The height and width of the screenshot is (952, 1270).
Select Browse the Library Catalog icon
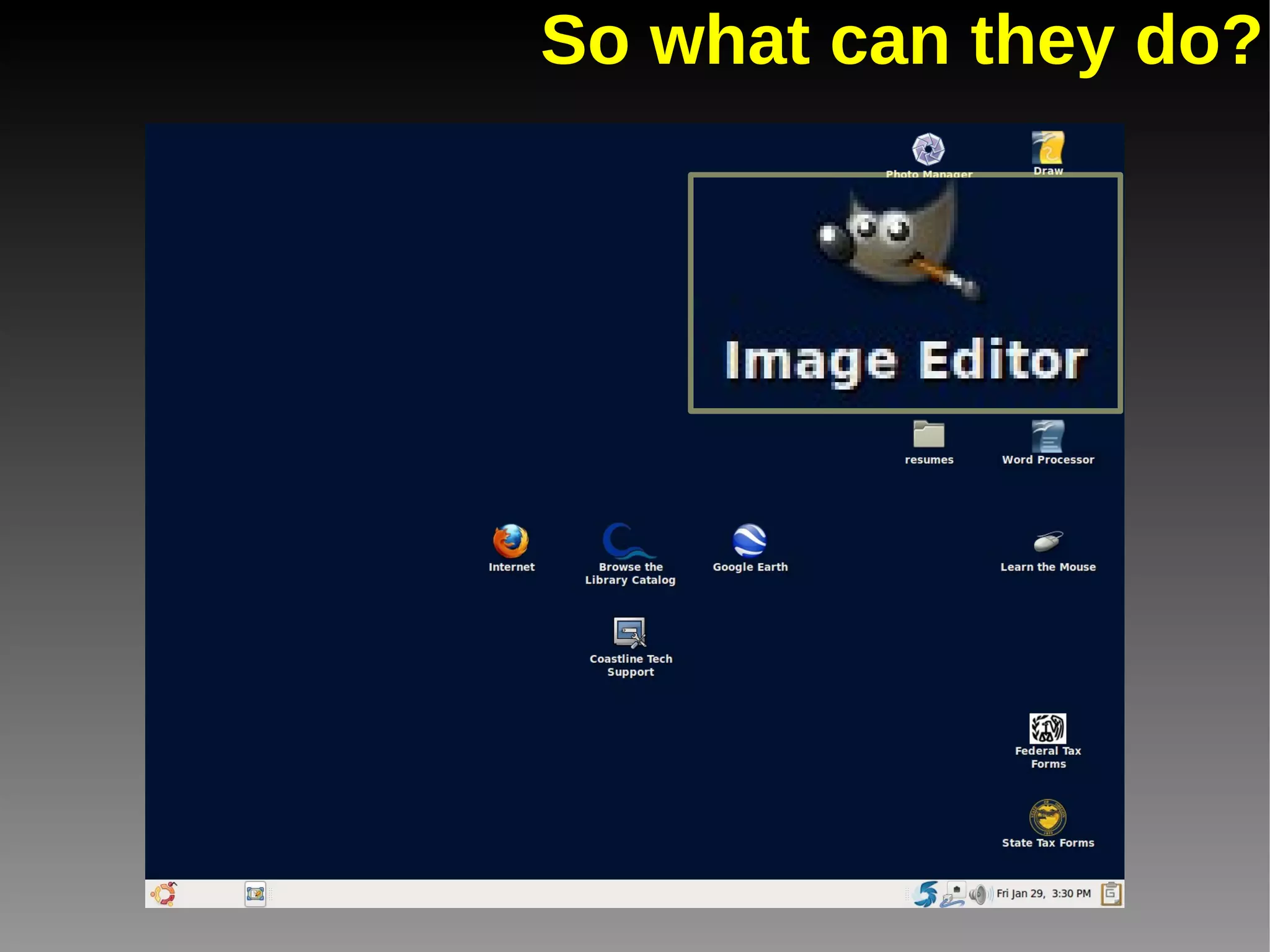click(x=629, y=541)
